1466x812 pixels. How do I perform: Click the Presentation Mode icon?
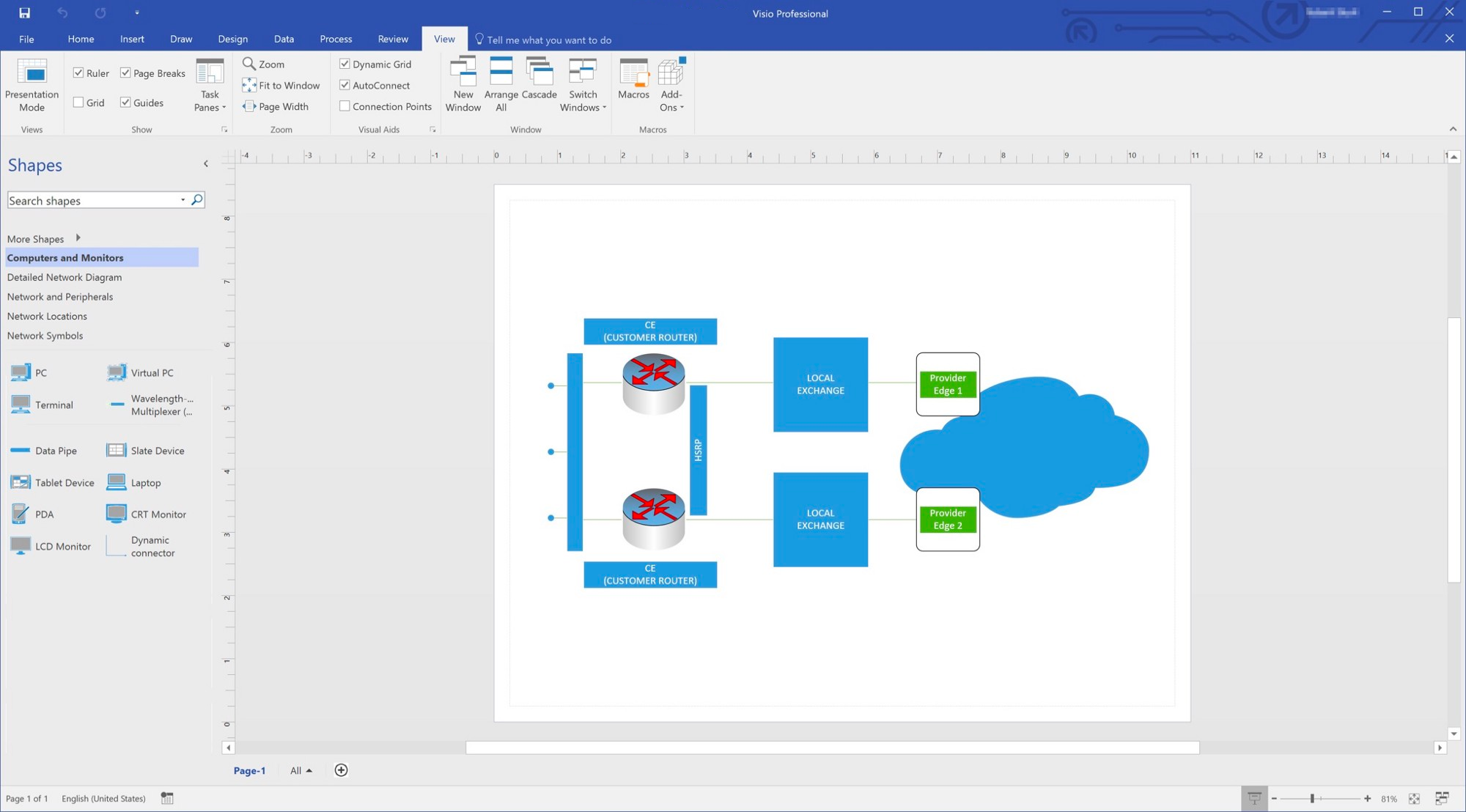click(x=32, y=73)
